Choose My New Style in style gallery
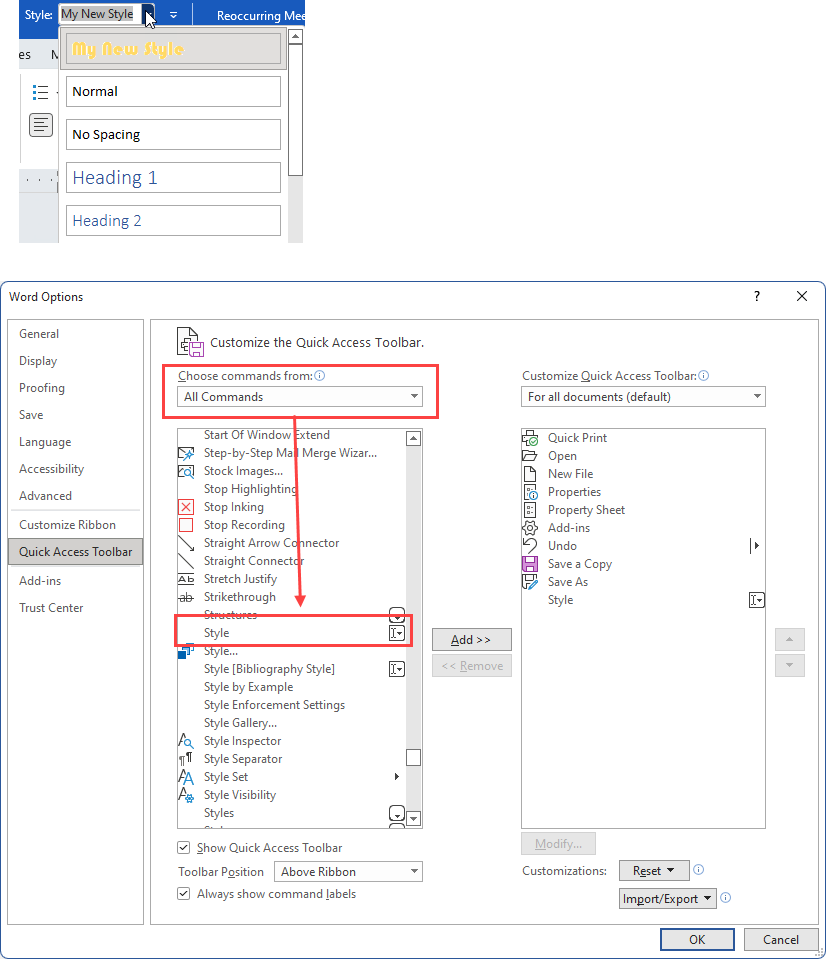This screenshot has width=826, height=959. click(173, 48)
